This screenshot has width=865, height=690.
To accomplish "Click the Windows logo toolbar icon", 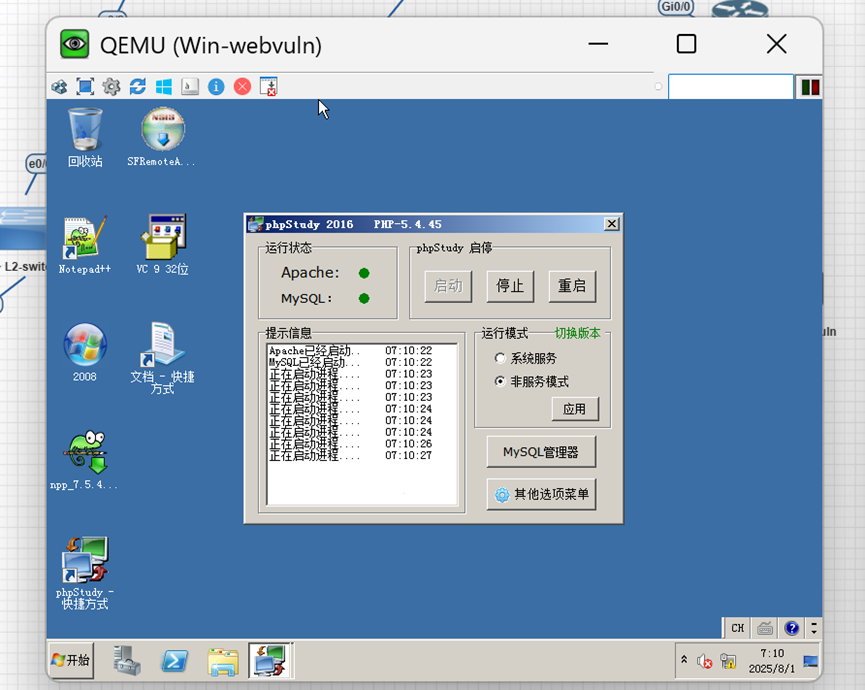I will click(164, 87).
